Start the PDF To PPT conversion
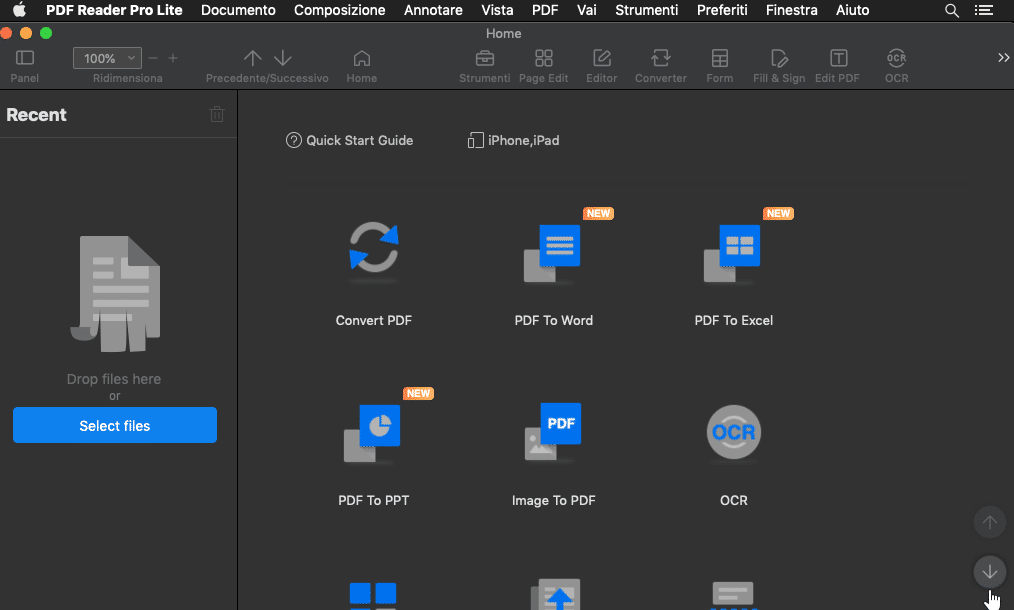1014x610 pixels. click(373, 432)
